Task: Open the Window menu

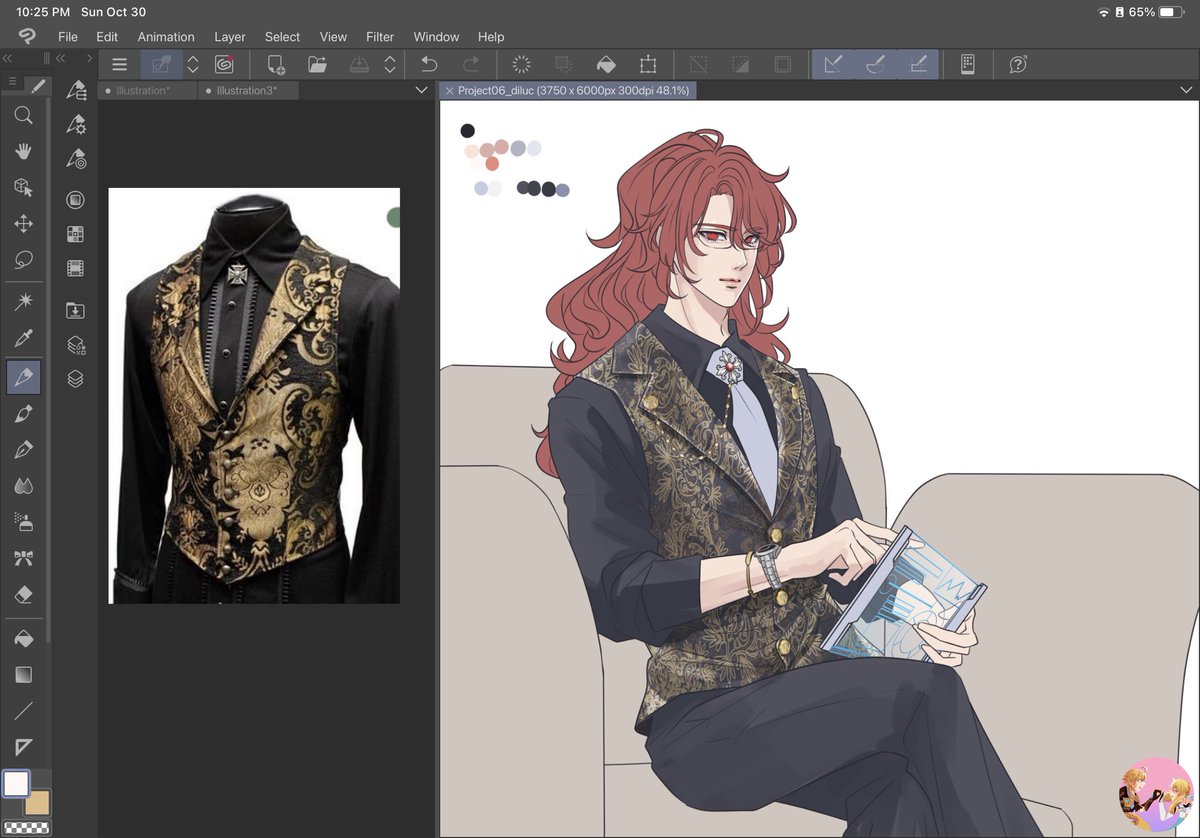Action: (x=436, y=37)
